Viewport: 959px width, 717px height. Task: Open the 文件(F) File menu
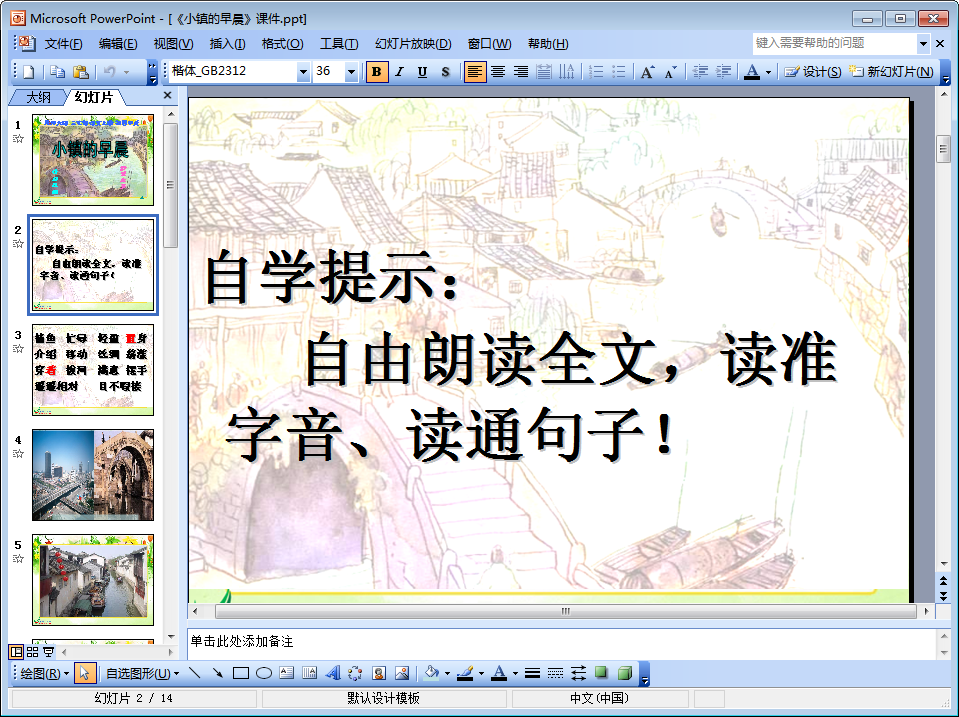(x=63, y=44)
